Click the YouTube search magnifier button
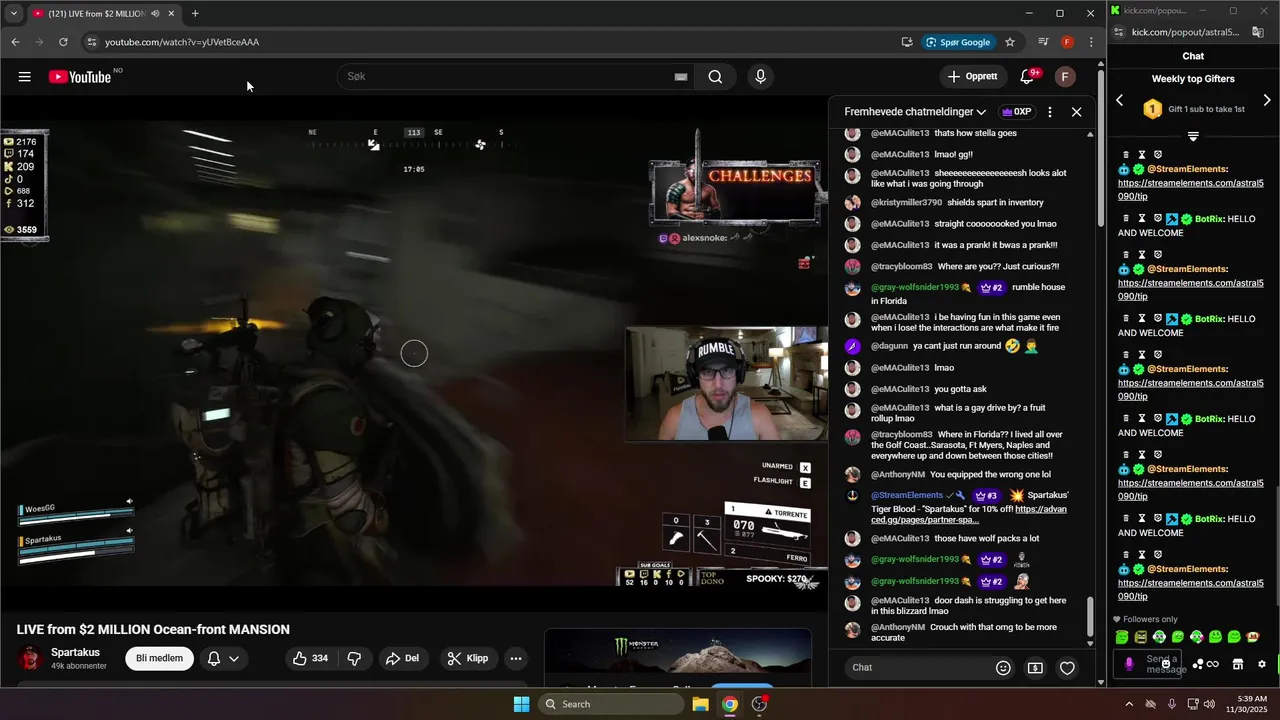Image resolution: width=1280 pixels, height=720 pixels. coord(715,77)
